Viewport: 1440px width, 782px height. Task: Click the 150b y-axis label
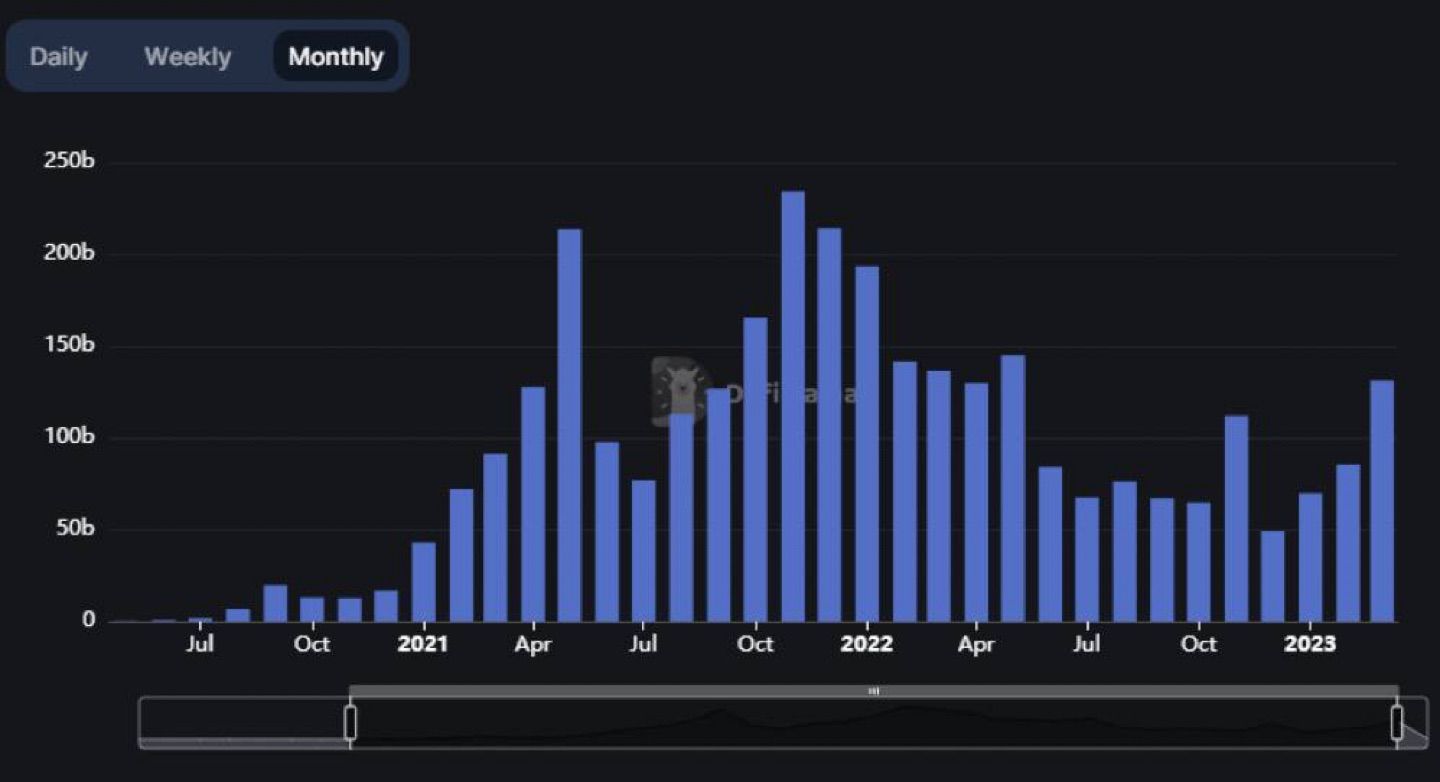69,346
